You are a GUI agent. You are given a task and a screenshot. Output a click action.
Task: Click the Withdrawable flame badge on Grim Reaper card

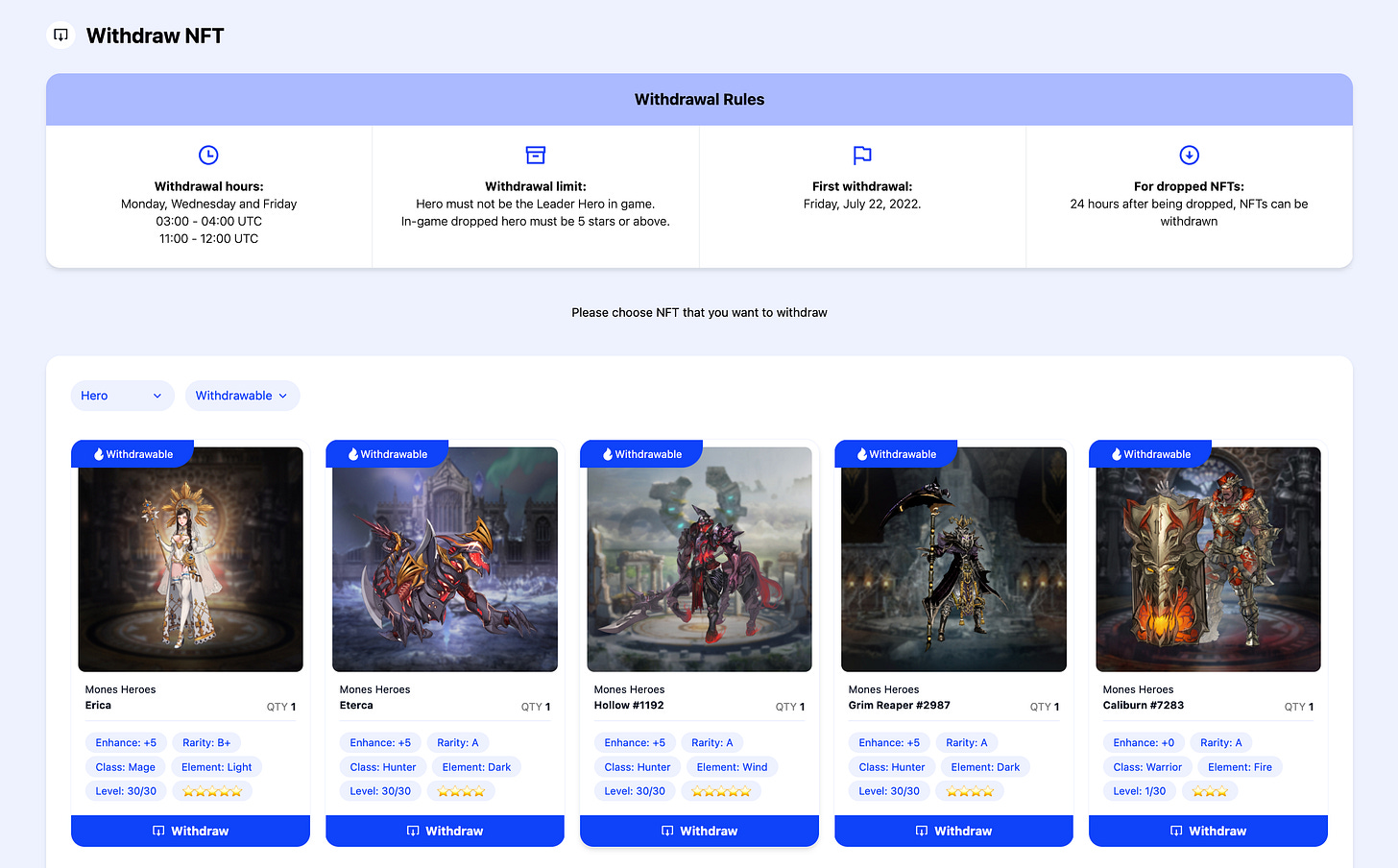click(x=896, y=454)
